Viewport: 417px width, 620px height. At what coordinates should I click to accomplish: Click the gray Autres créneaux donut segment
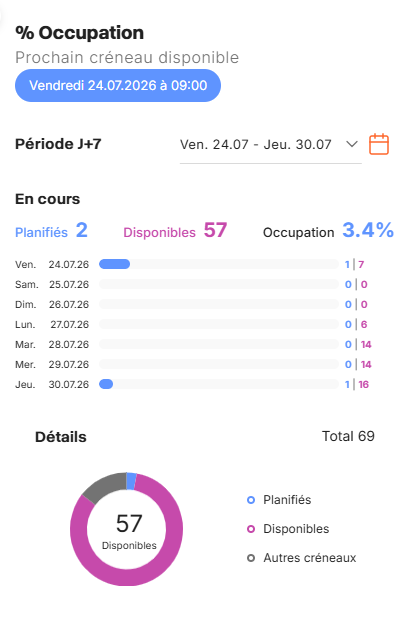click(x=105, y=486)
